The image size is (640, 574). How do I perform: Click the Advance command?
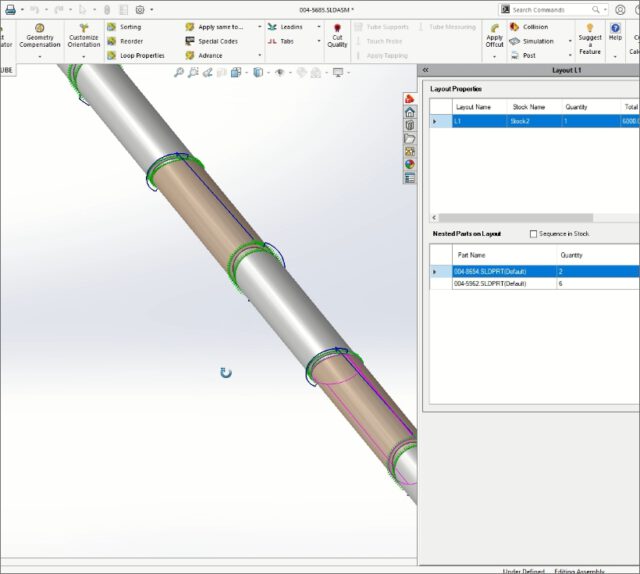204,56
